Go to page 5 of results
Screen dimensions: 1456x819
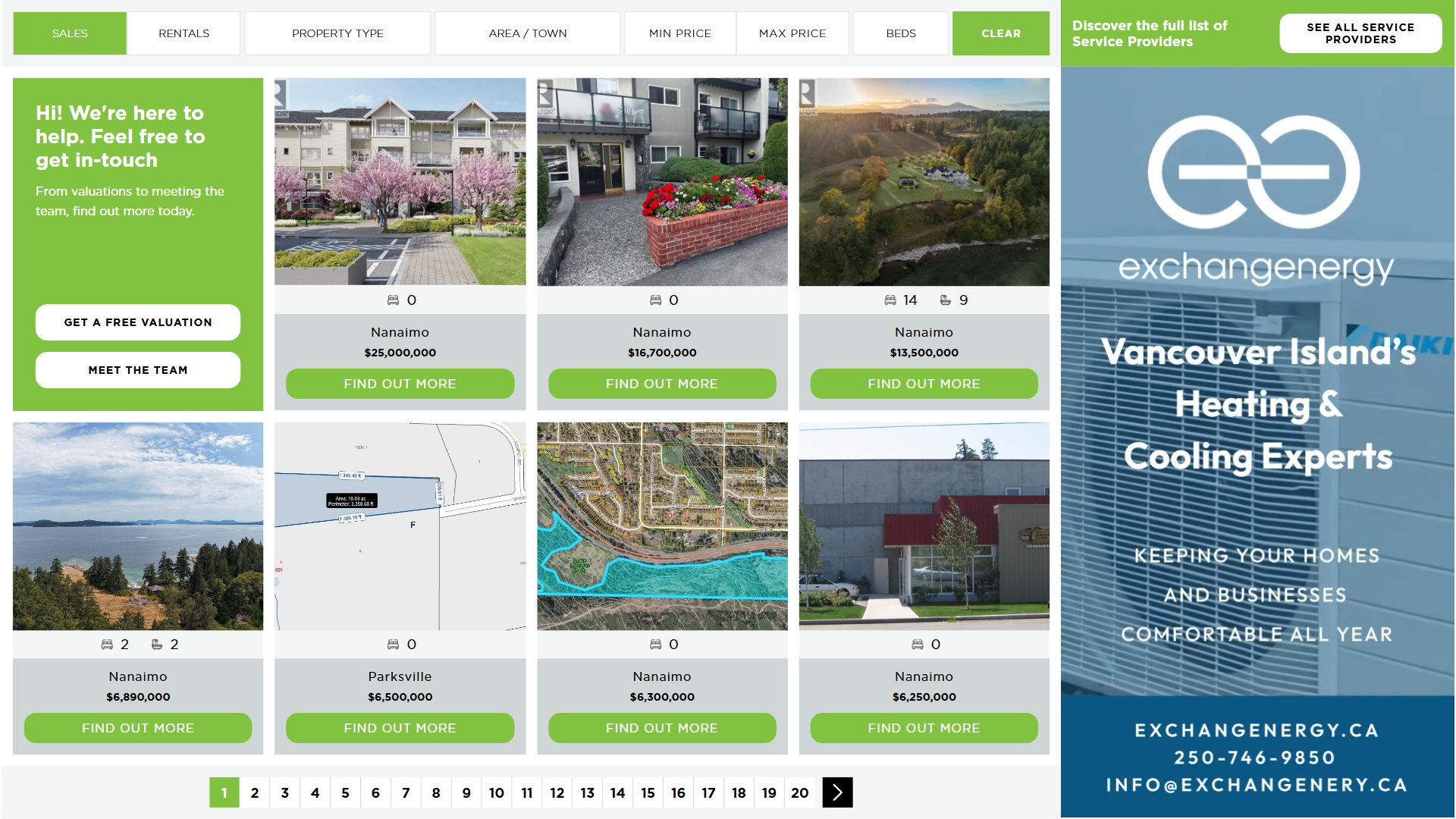click(345, 792)
